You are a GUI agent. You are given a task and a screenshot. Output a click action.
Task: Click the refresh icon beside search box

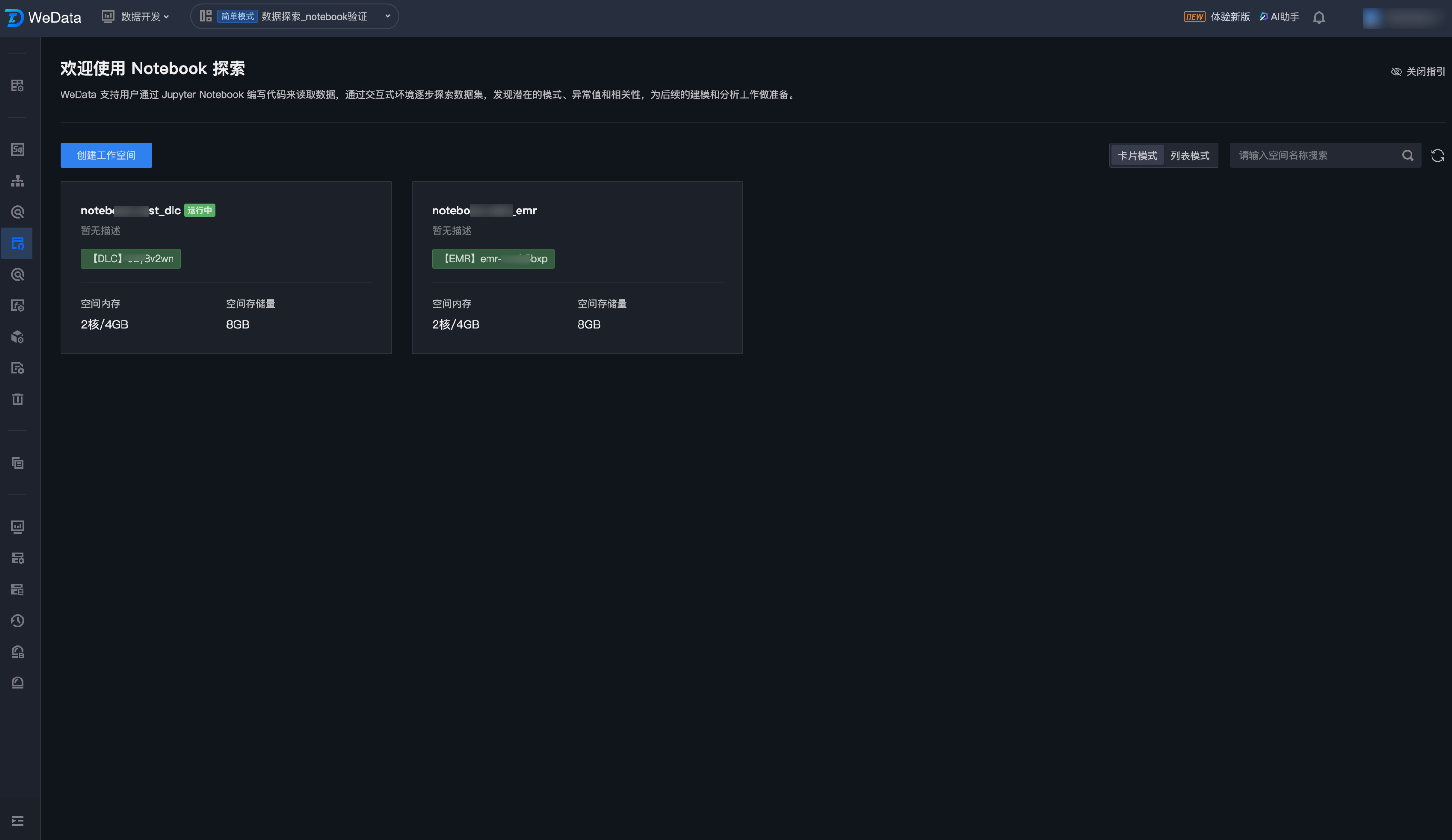click(1437, 155)
